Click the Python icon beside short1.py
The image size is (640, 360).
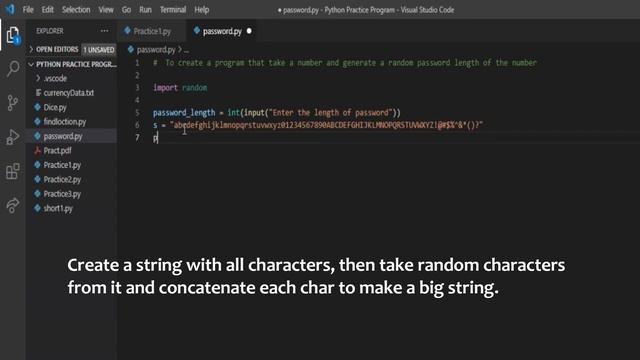(38, 208)
